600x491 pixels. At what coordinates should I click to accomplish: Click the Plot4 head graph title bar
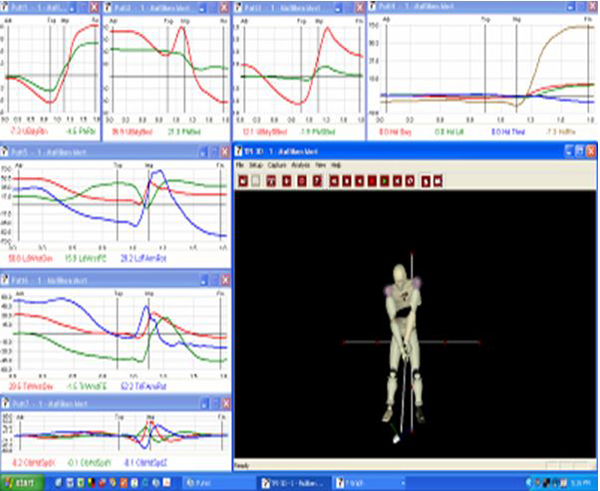482,7
